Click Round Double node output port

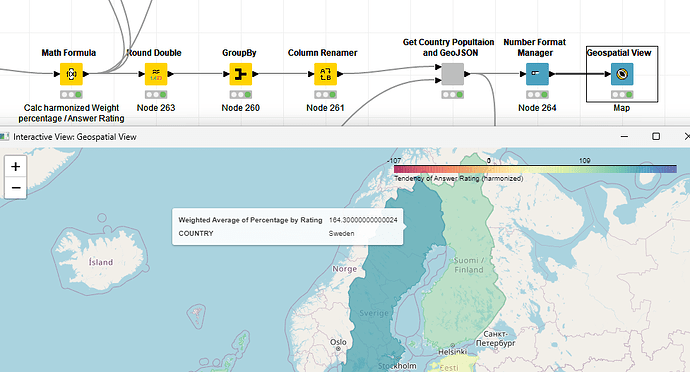coord(170,74)
